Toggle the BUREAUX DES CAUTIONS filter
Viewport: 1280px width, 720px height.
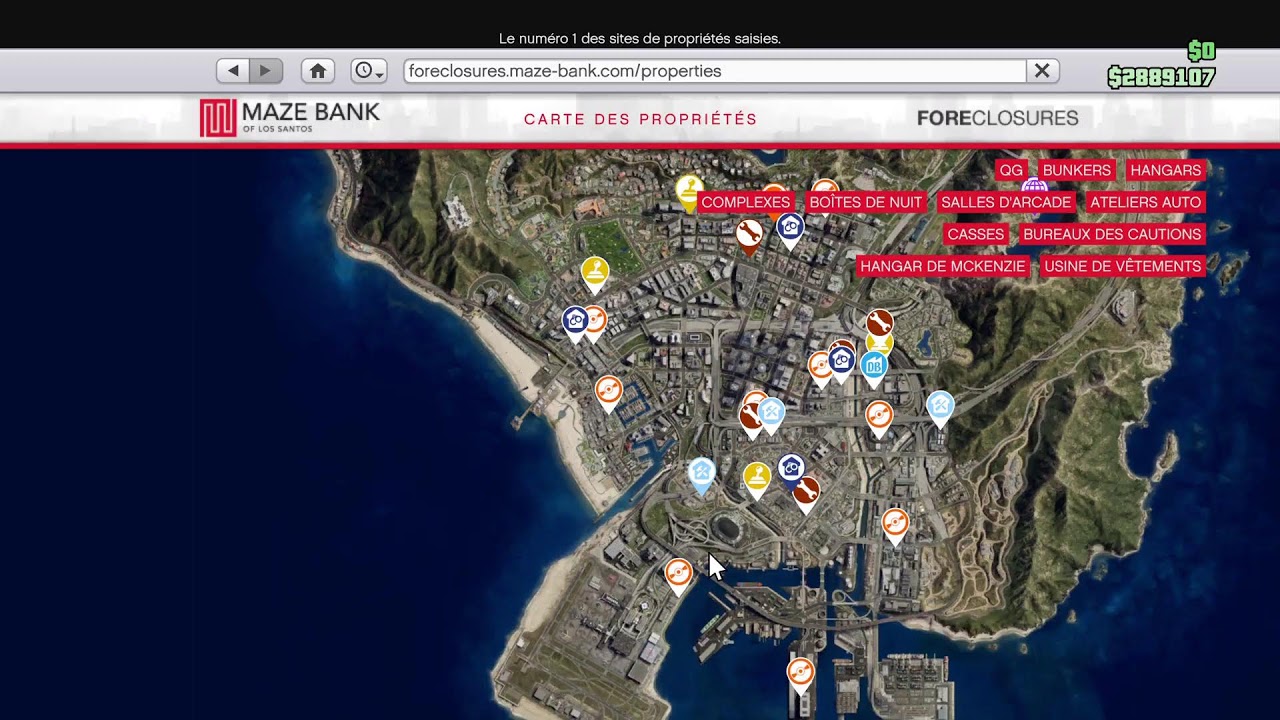1112,234
